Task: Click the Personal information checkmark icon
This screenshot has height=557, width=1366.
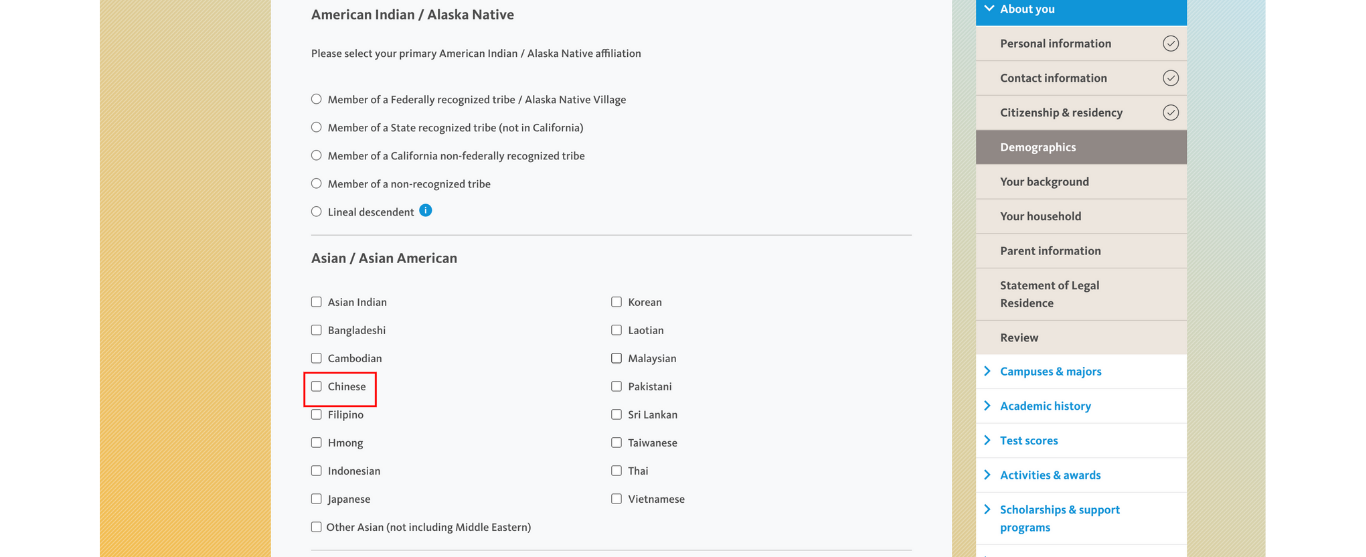Action: click(x=1170, y=43)
